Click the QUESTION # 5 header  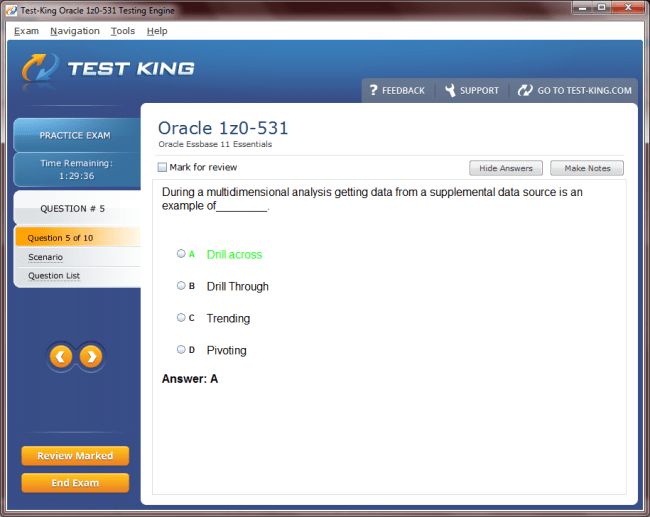77,208
